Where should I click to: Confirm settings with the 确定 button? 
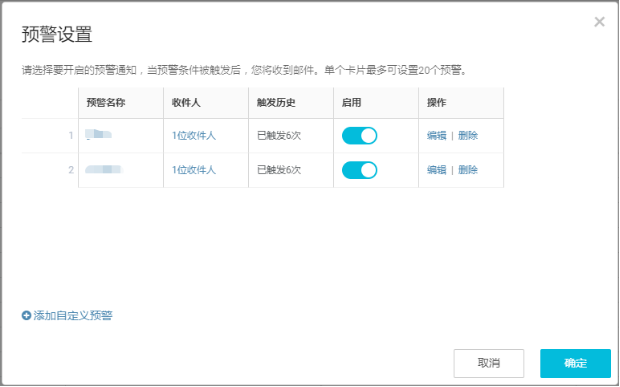pos(575,363)
